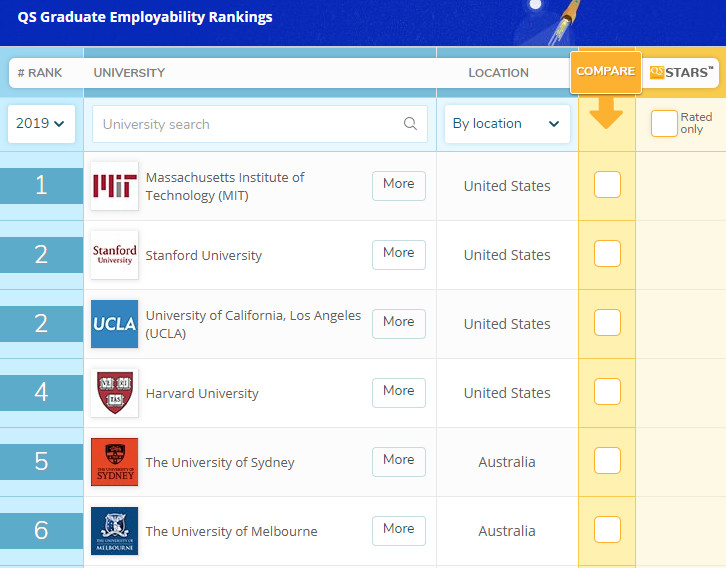Open the University of Sydney link
This screenshot has width=726, height=568.
220,462
